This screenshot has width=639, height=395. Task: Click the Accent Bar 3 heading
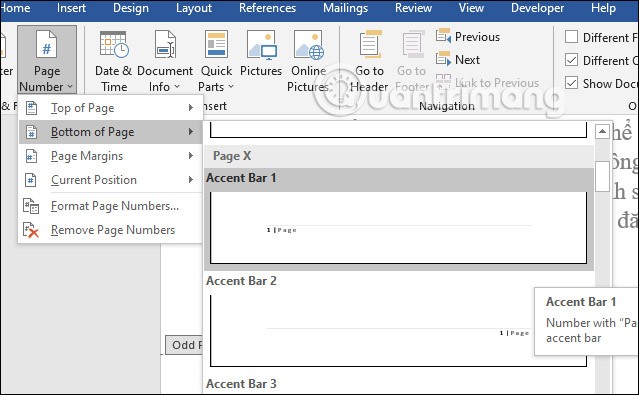[241, 384]
